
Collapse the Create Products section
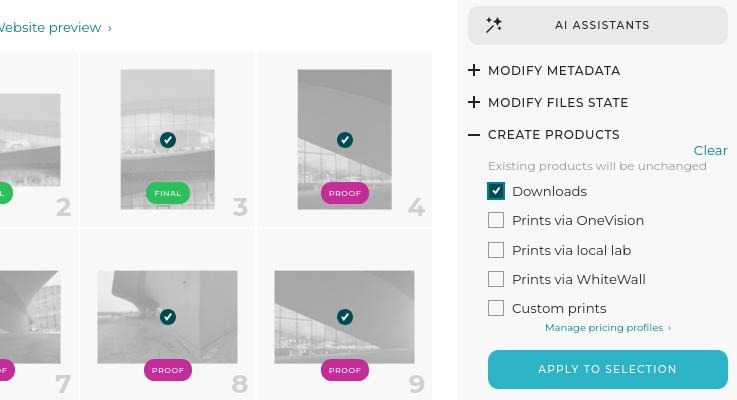pos(544,134)
